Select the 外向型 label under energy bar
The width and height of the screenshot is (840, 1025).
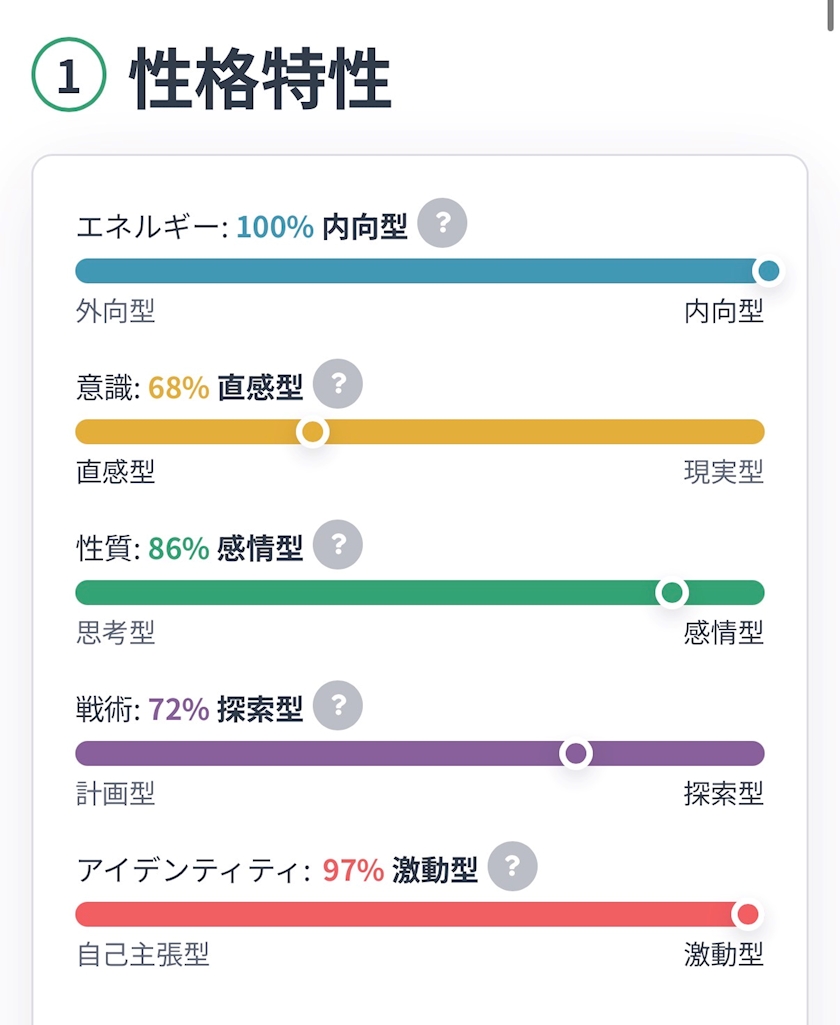pyautogui.click(x=116, y=311)
